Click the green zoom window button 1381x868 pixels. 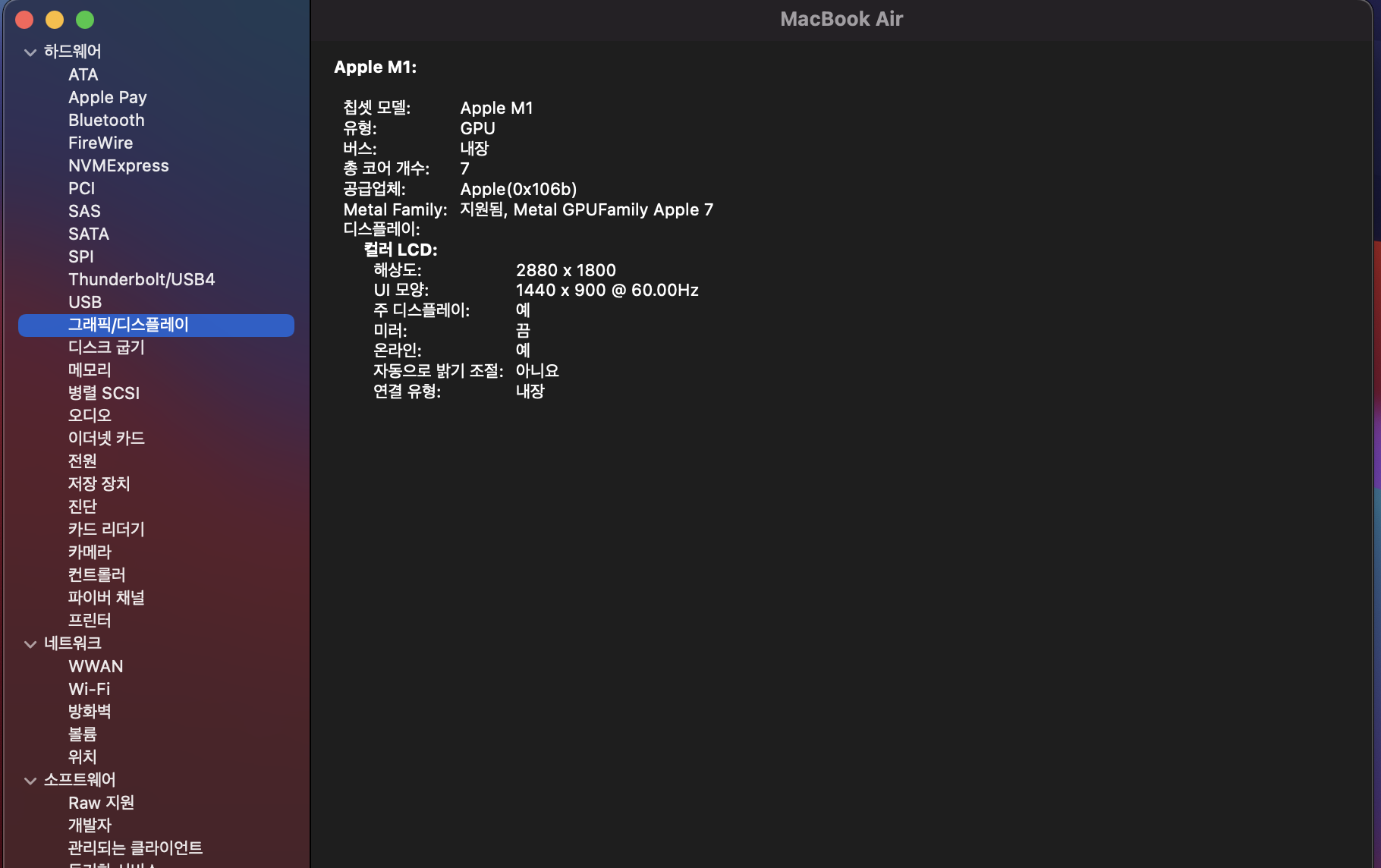(85, 20)
